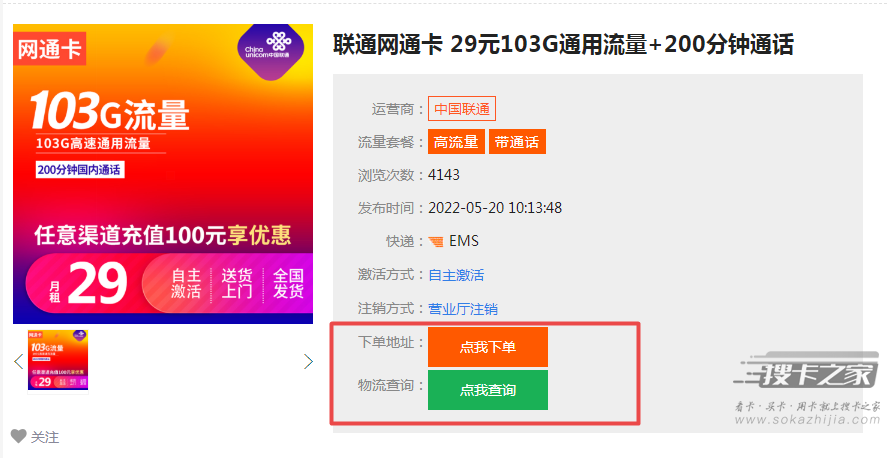Click the 搜卡之家 watermark logo

[806, 372]
